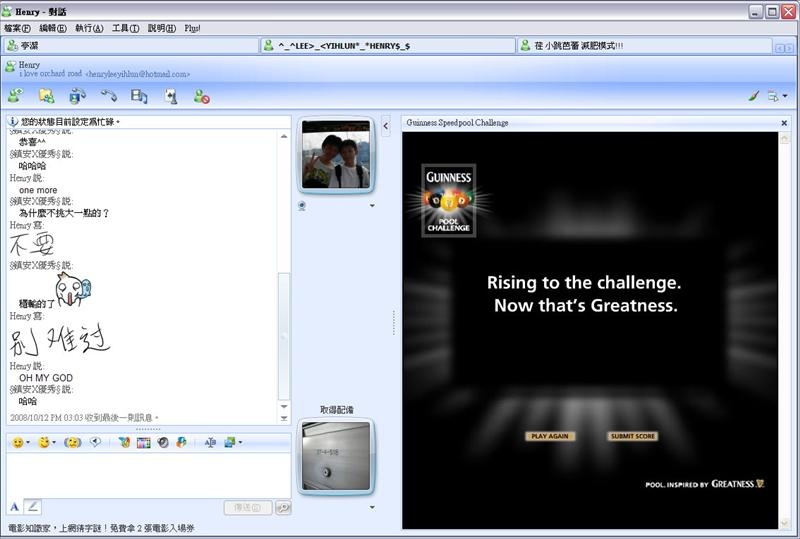Screen dimensions: 800x539
Task: Open the color scheme paintbrush icon
Action: [x=754, y=95]
